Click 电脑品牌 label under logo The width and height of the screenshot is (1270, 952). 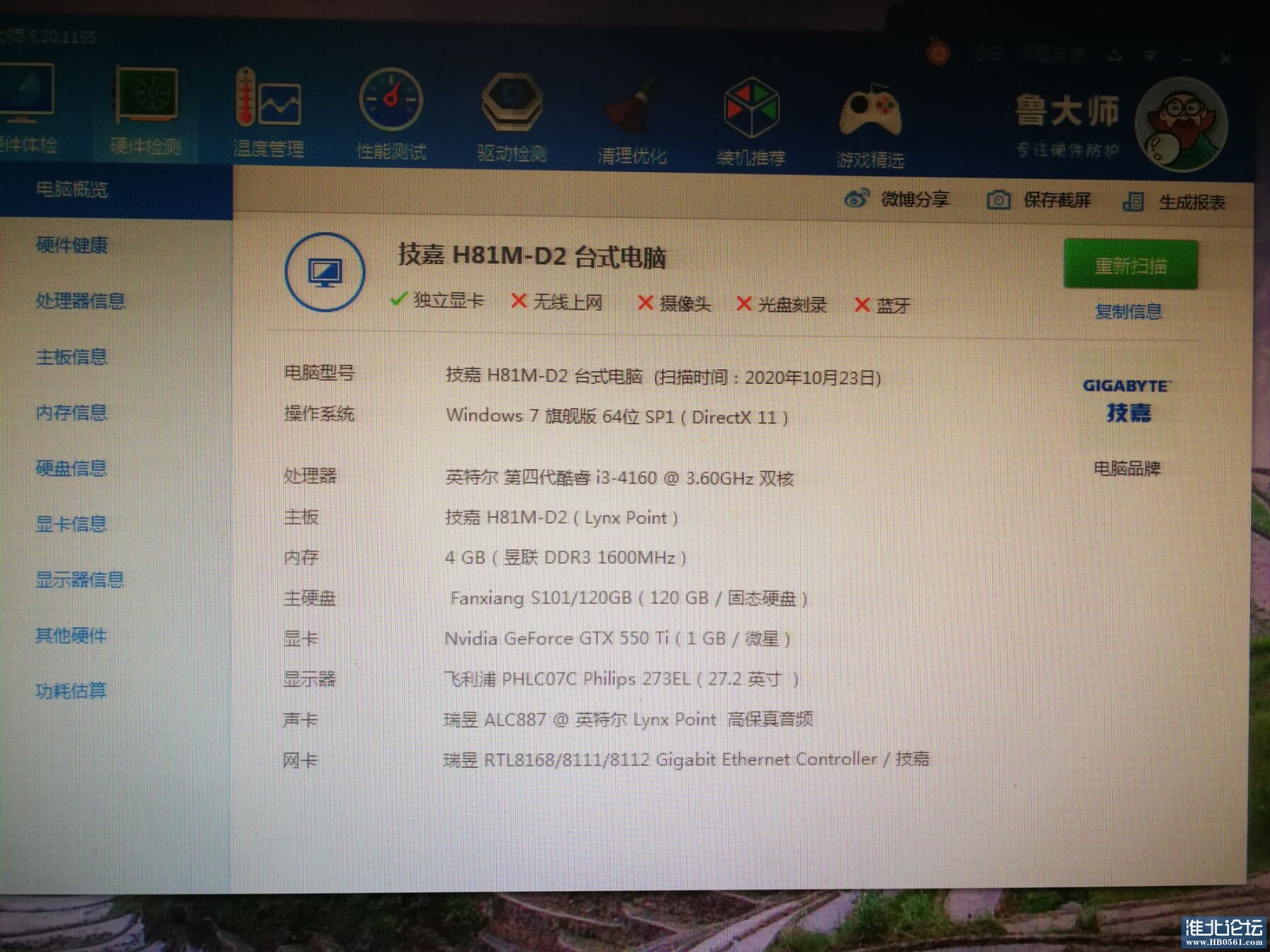(x=1127, y=468)
